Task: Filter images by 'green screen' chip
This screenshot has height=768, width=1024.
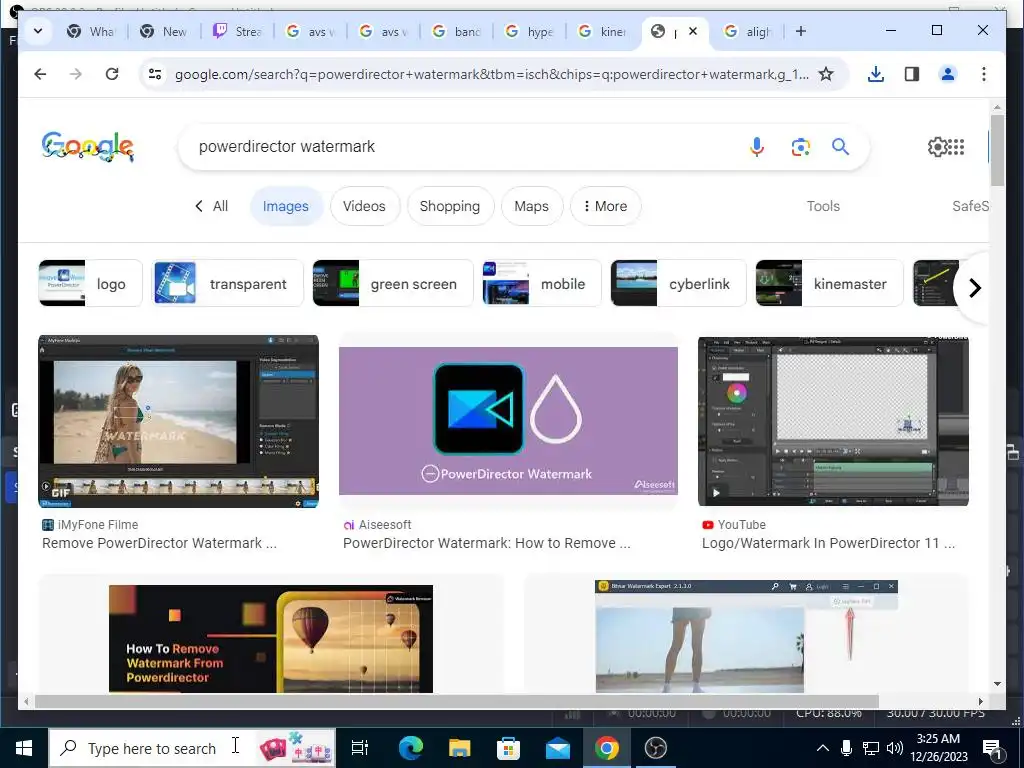Action: coord(392,283)
